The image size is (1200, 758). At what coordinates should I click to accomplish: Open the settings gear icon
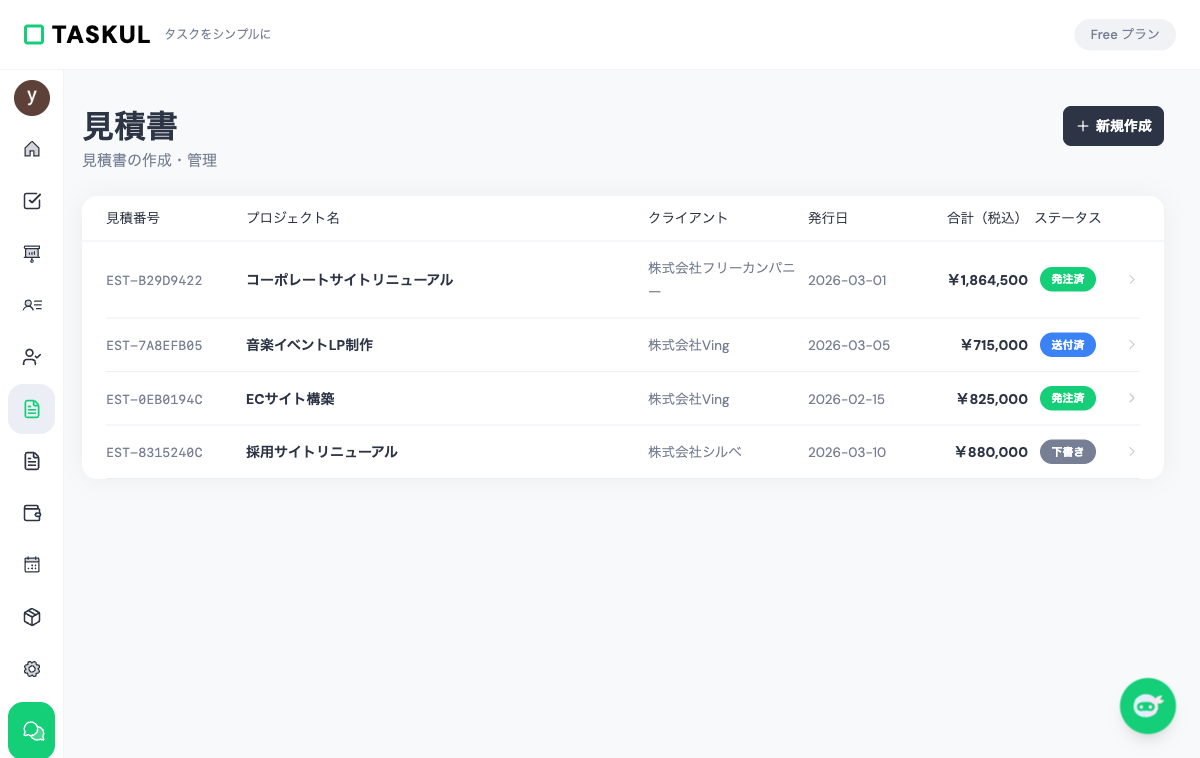(x=32, y=669)
